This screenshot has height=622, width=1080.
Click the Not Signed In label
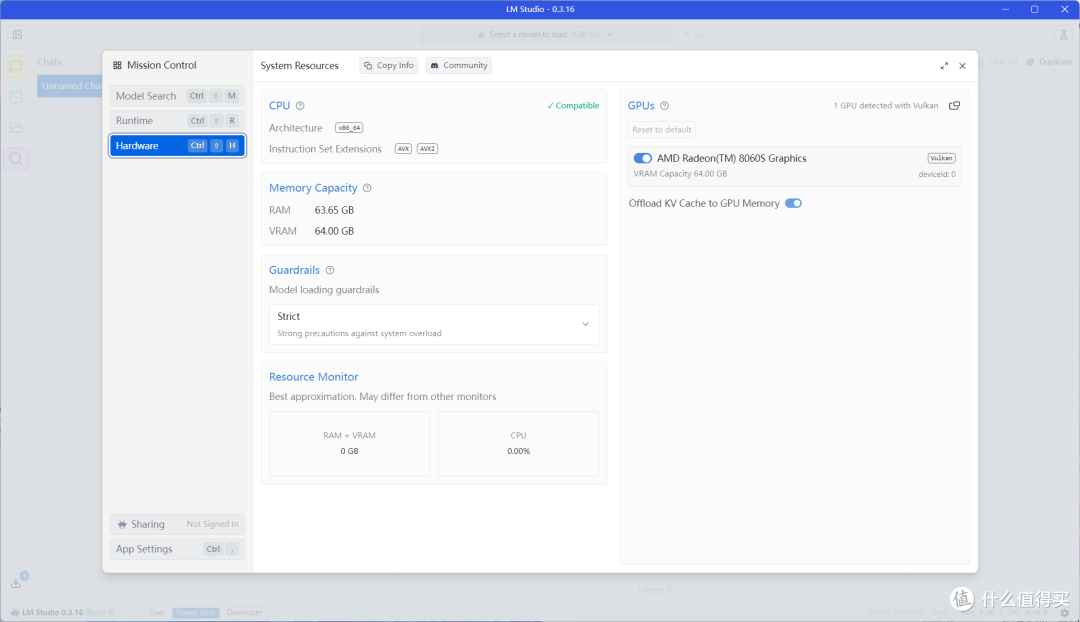[x=212, y=524]
